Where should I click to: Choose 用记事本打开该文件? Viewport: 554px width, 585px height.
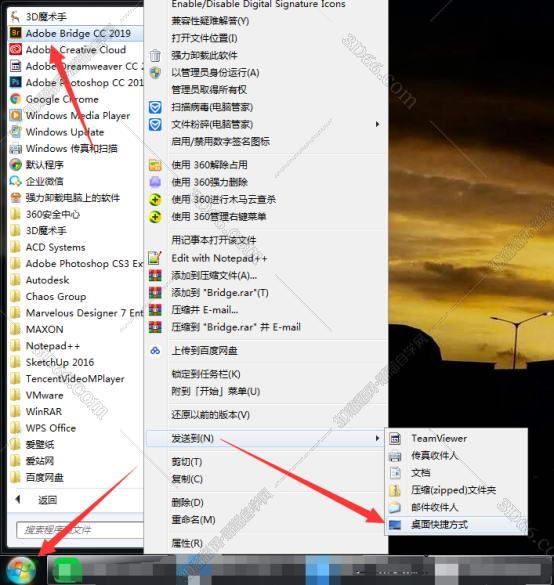[213, 240]
